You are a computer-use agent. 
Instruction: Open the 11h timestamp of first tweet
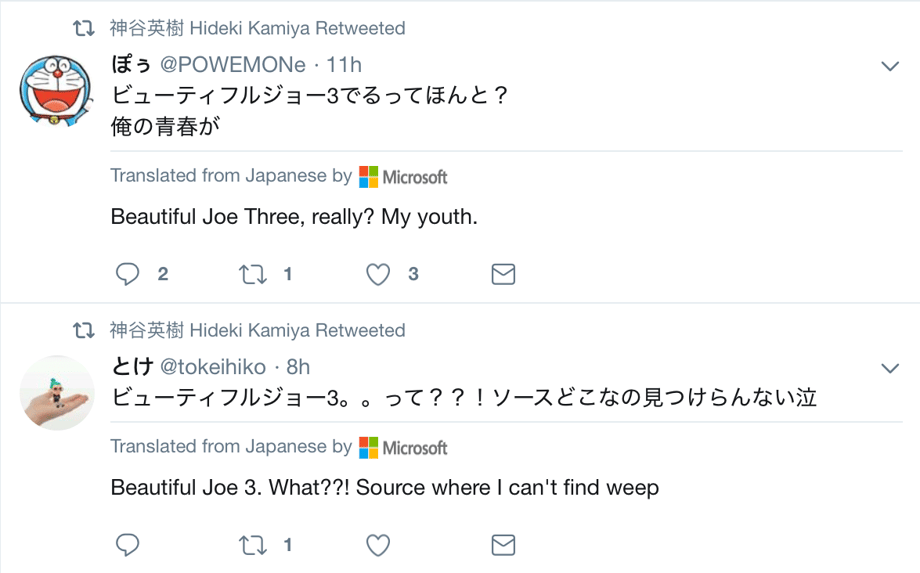pos(344,65)
